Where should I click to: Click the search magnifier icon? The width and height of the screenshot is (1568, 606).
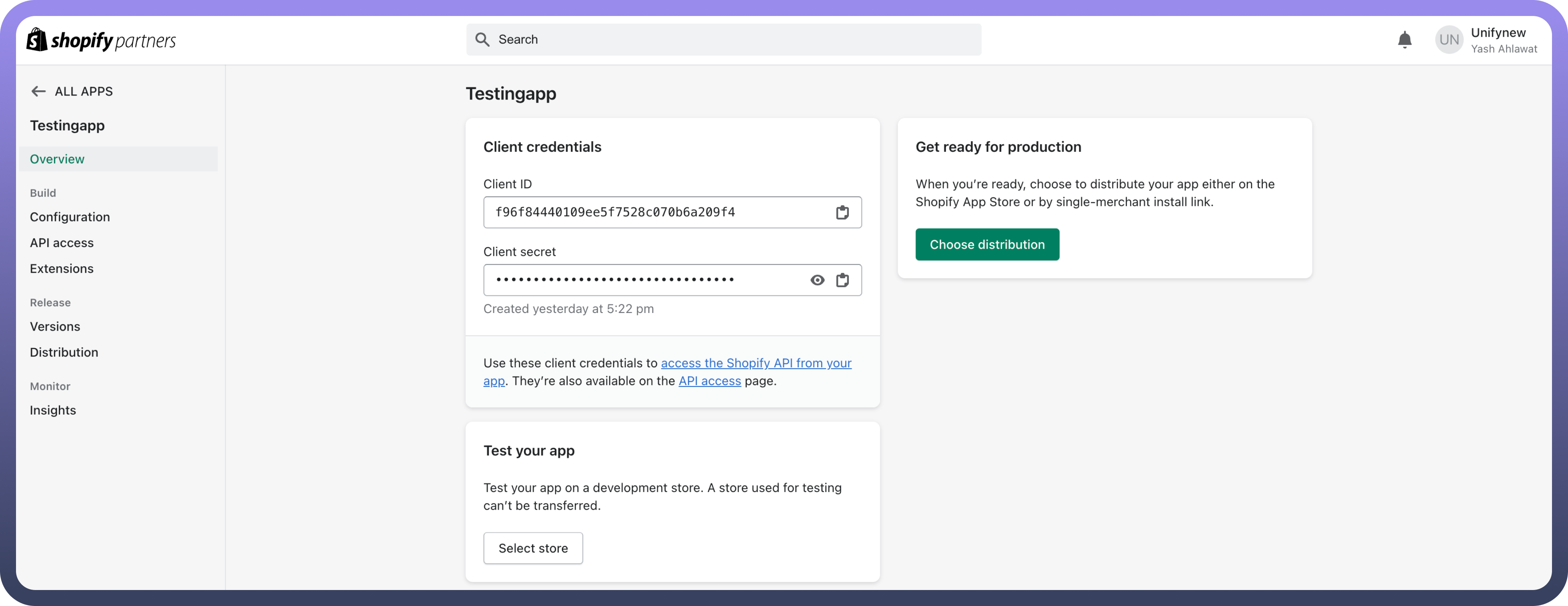(482, 40)
